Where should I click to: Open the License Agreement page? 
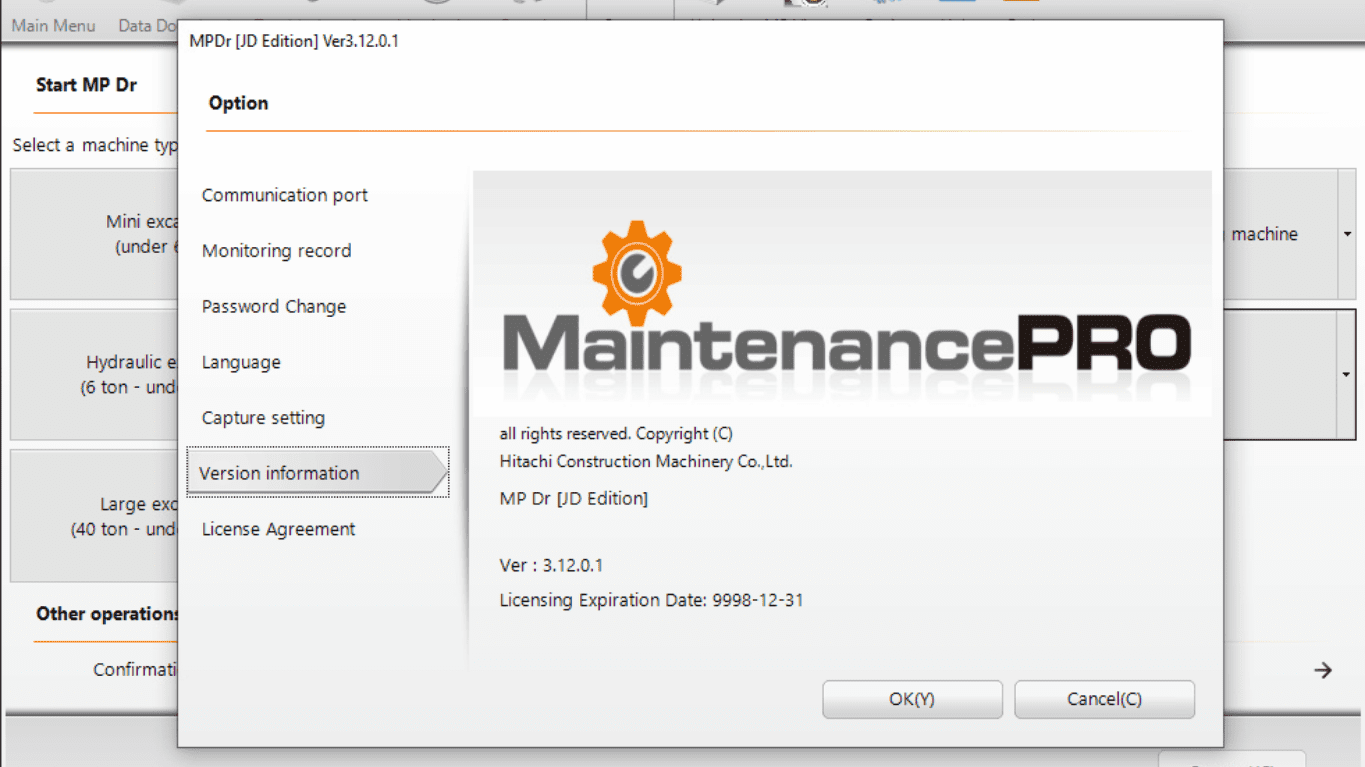coord(278,529)
